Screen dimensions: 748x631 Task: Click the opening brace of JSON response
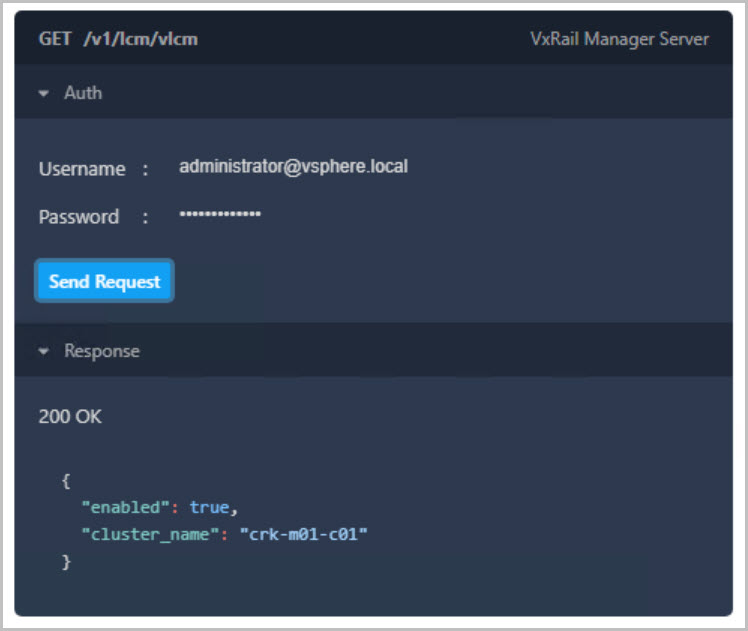click(x=66, y=481)
